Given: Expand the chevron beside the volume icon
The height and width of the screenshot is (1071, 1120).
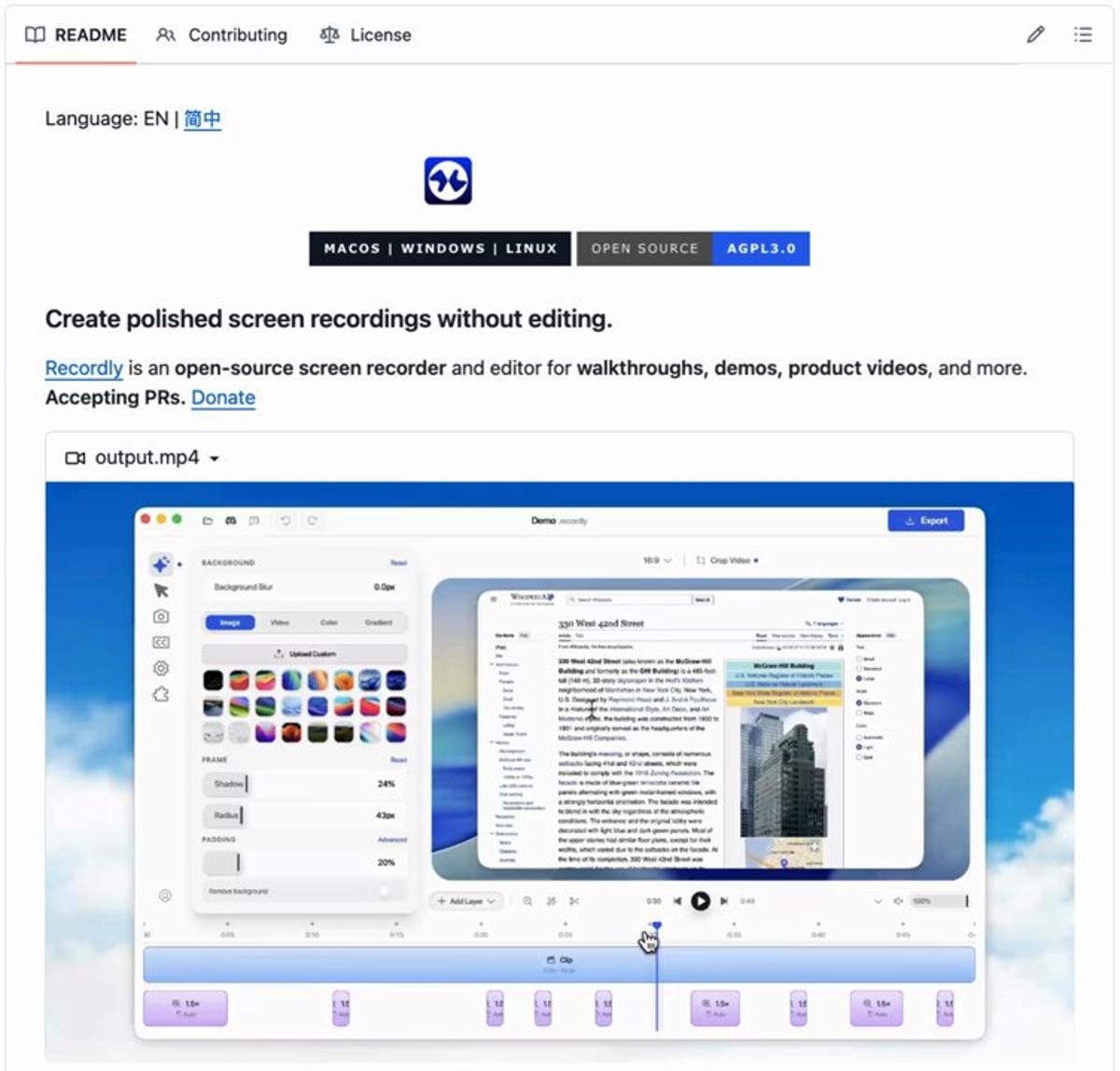Looking at the screenshot, I should click(877, 901).
